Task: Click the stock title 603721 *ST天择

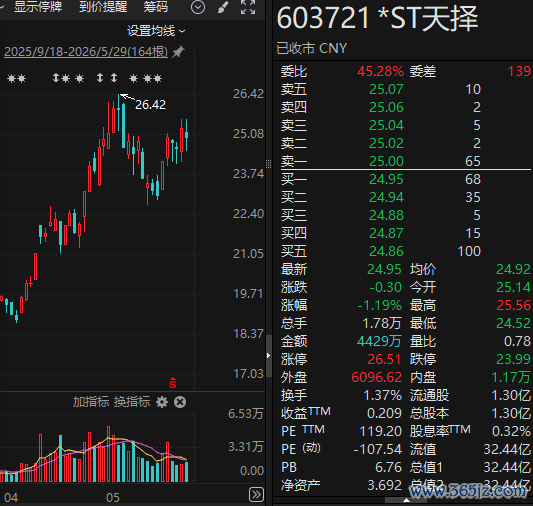Action: (377, 18)
